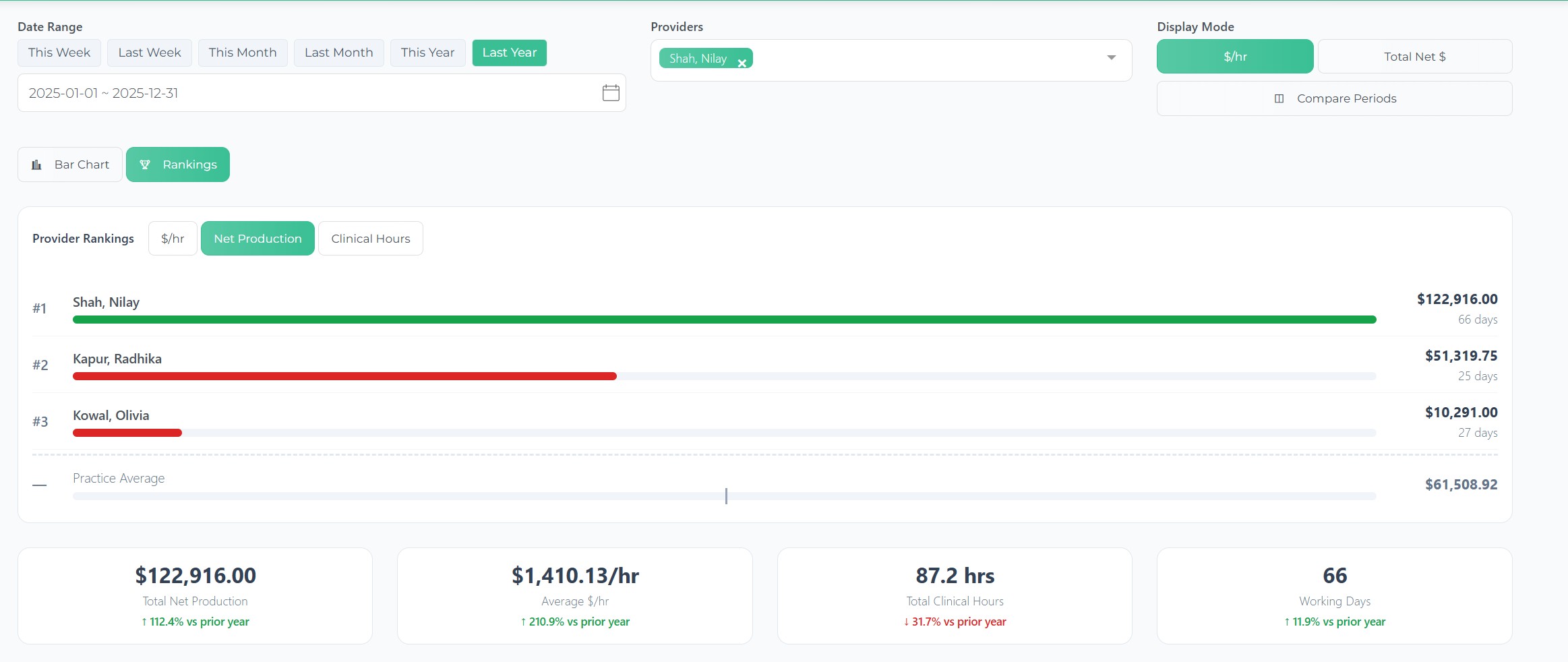Switch display mode to Total Net $
The width and height of the screenshot is (1568, 662).
(x=1414, y=57)
